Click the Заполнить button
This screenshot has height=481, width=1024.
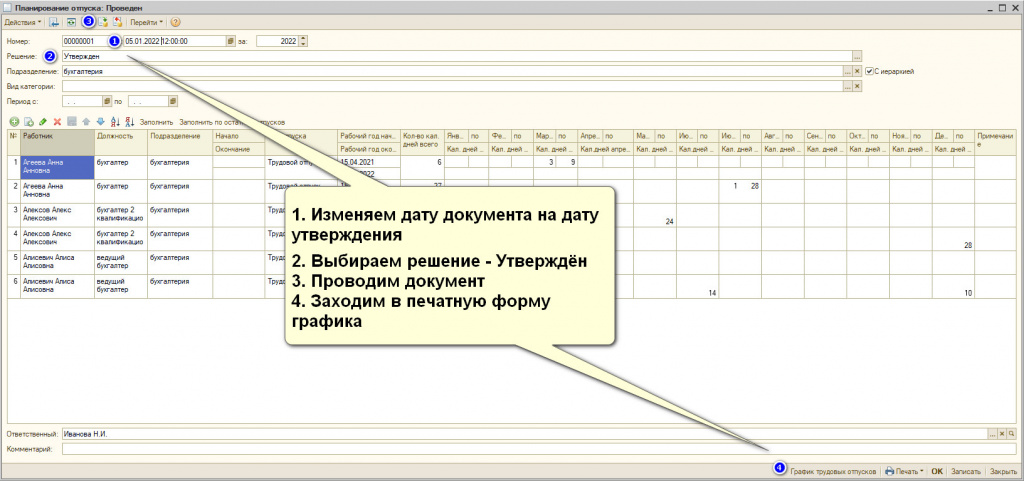(x=157, y=122)
